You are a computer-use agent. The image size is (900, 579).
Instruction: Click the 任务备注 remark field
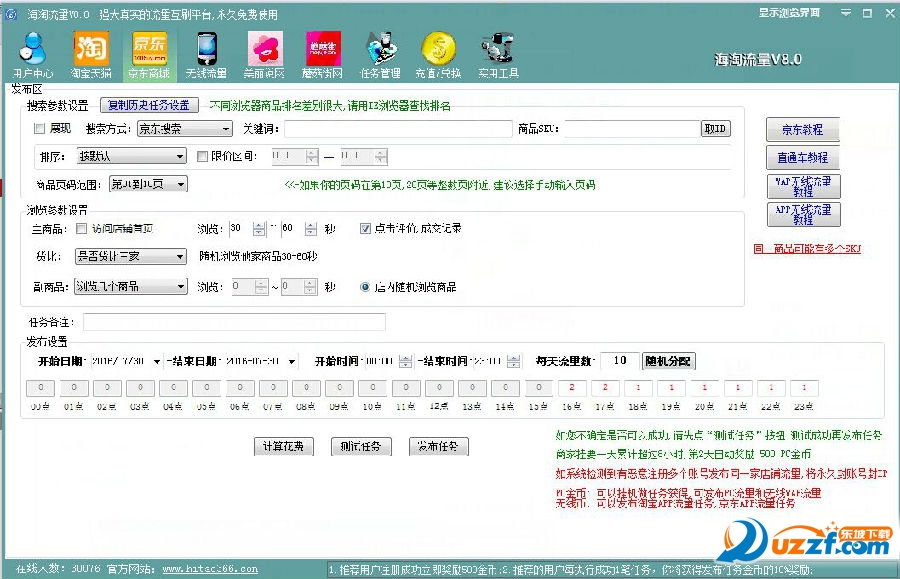tap(234, 322)
